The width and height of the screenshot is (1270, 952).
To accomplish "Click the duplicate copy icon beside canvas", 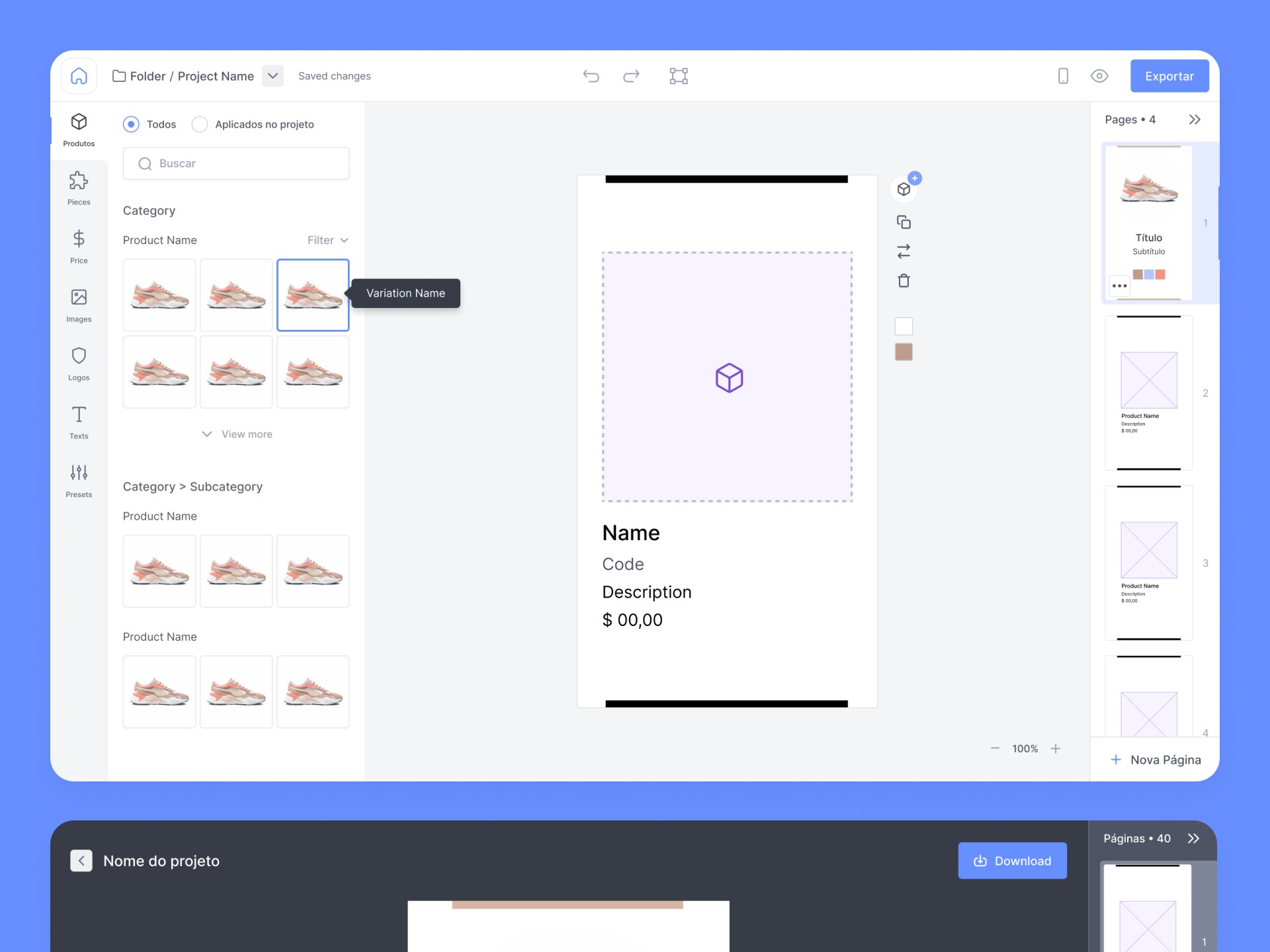I will click(x=904, y=222).
